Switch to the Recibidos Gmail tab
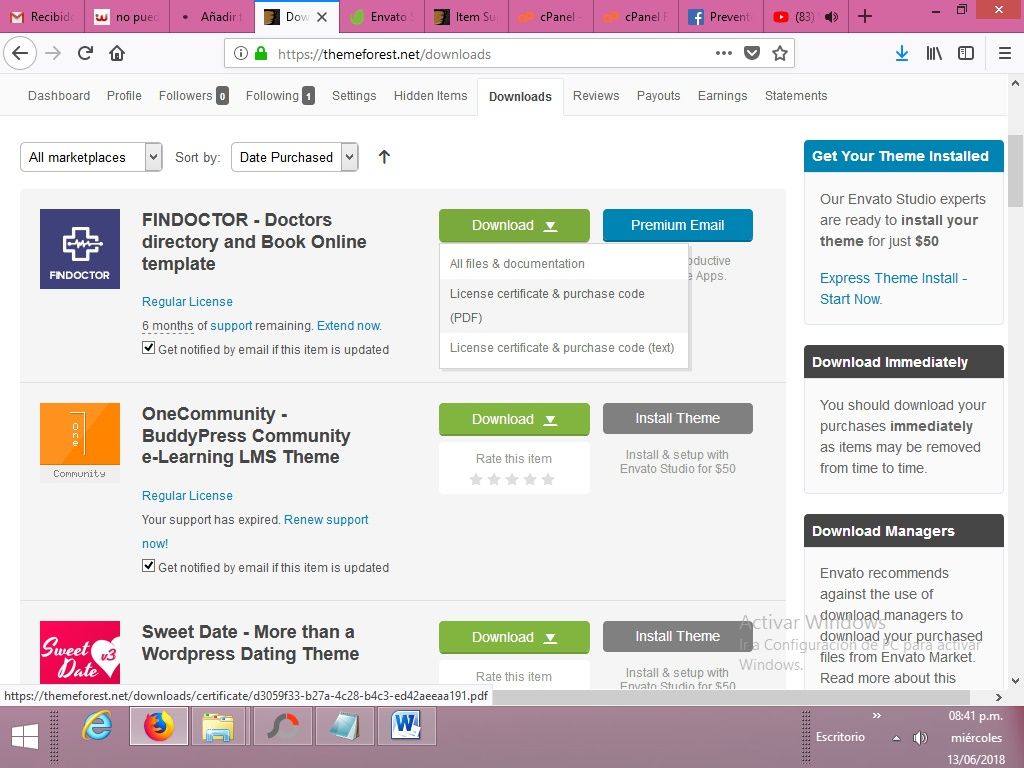Screen dimensions: 1024x768 tap(43, 17)
